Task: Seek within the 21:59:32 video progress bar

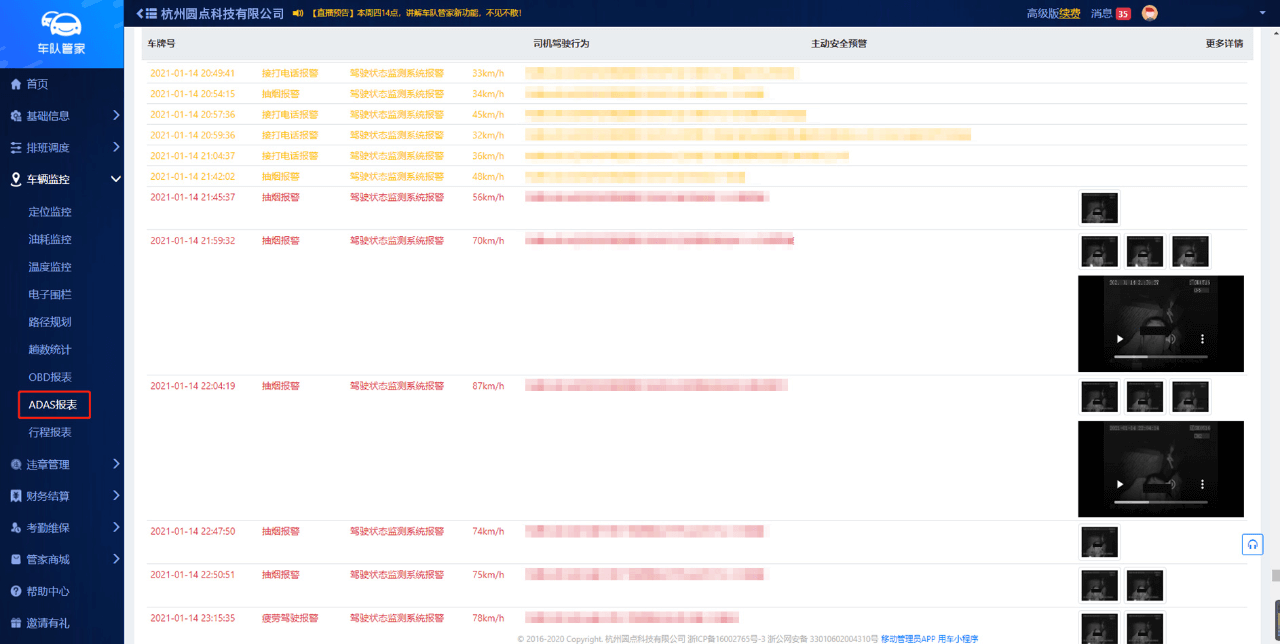Action: click(1160, 356)
